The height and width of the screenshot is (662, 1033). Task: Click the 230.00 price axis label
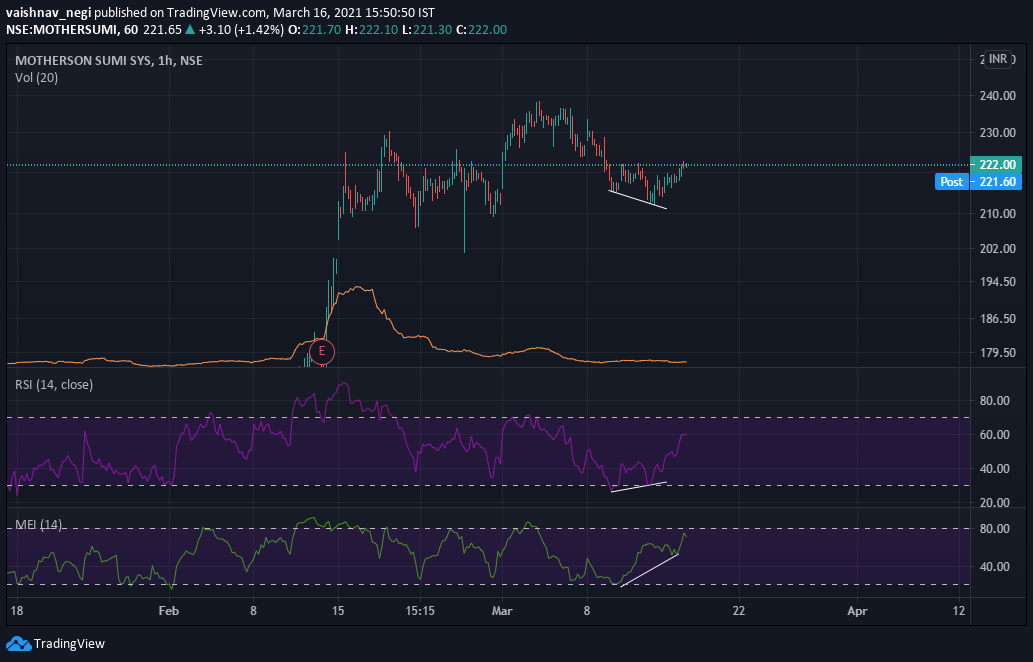click(997, 132)
